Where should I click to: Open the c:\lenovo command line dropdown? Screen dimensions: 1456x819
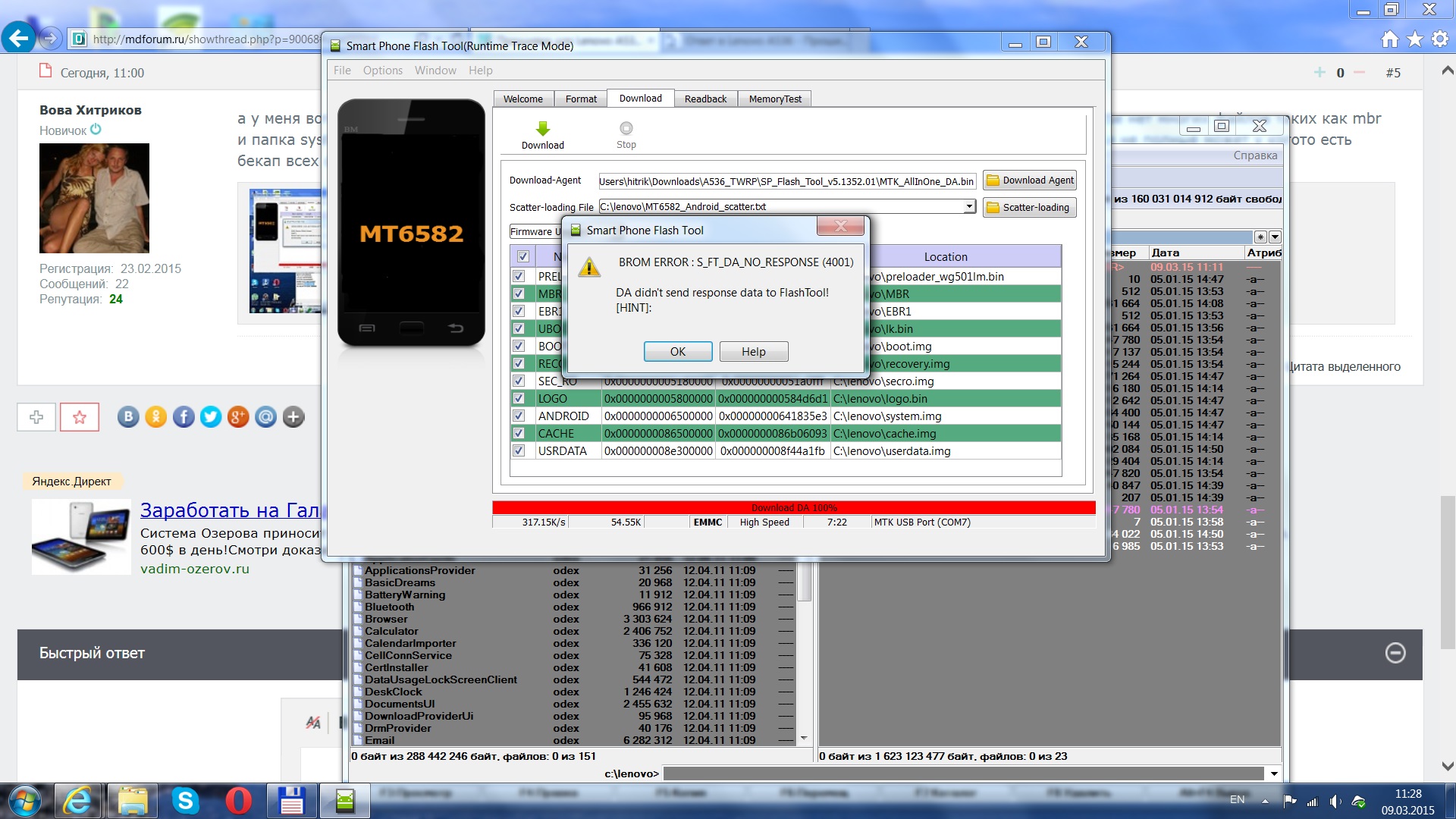[1274, 773]
